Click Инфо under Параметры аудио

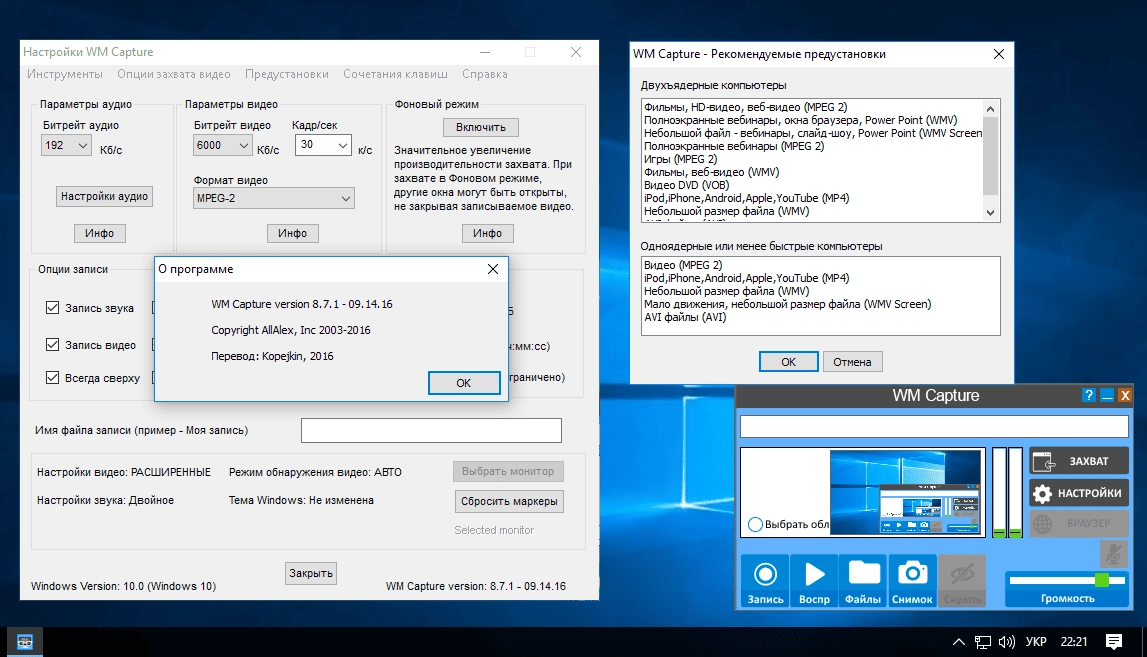coord(99,233)
